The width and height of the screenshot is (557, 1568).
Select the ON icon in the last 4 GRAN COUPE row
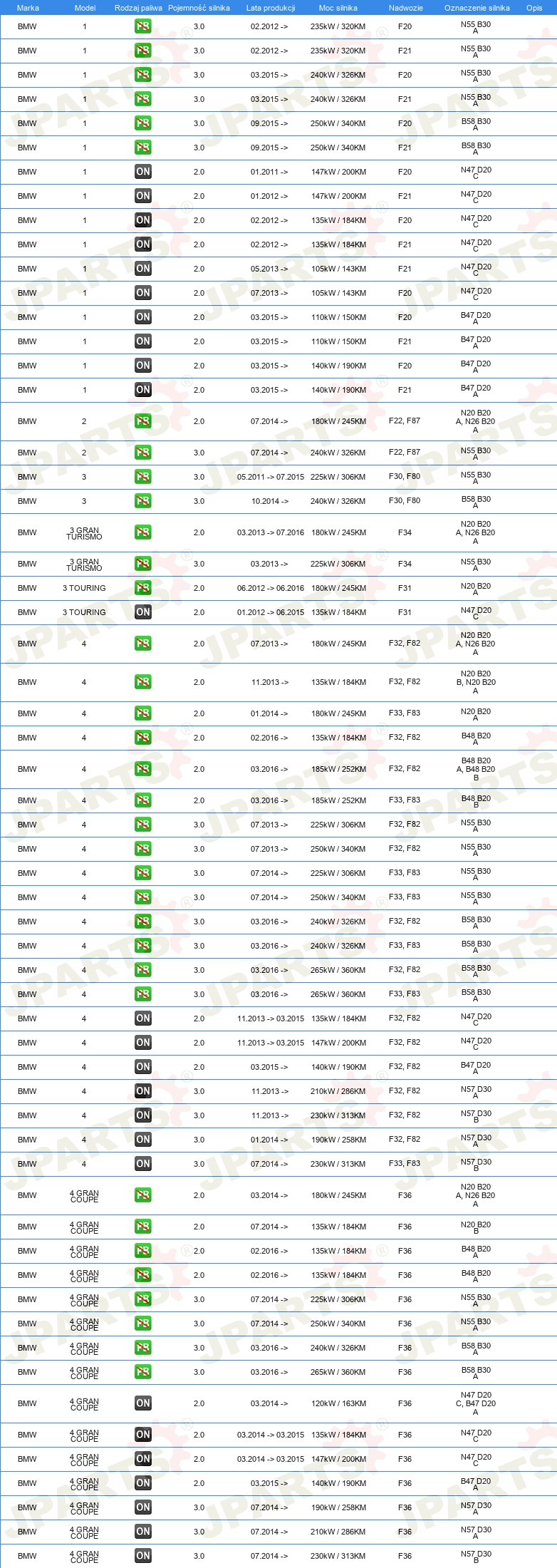(143, 1556)
